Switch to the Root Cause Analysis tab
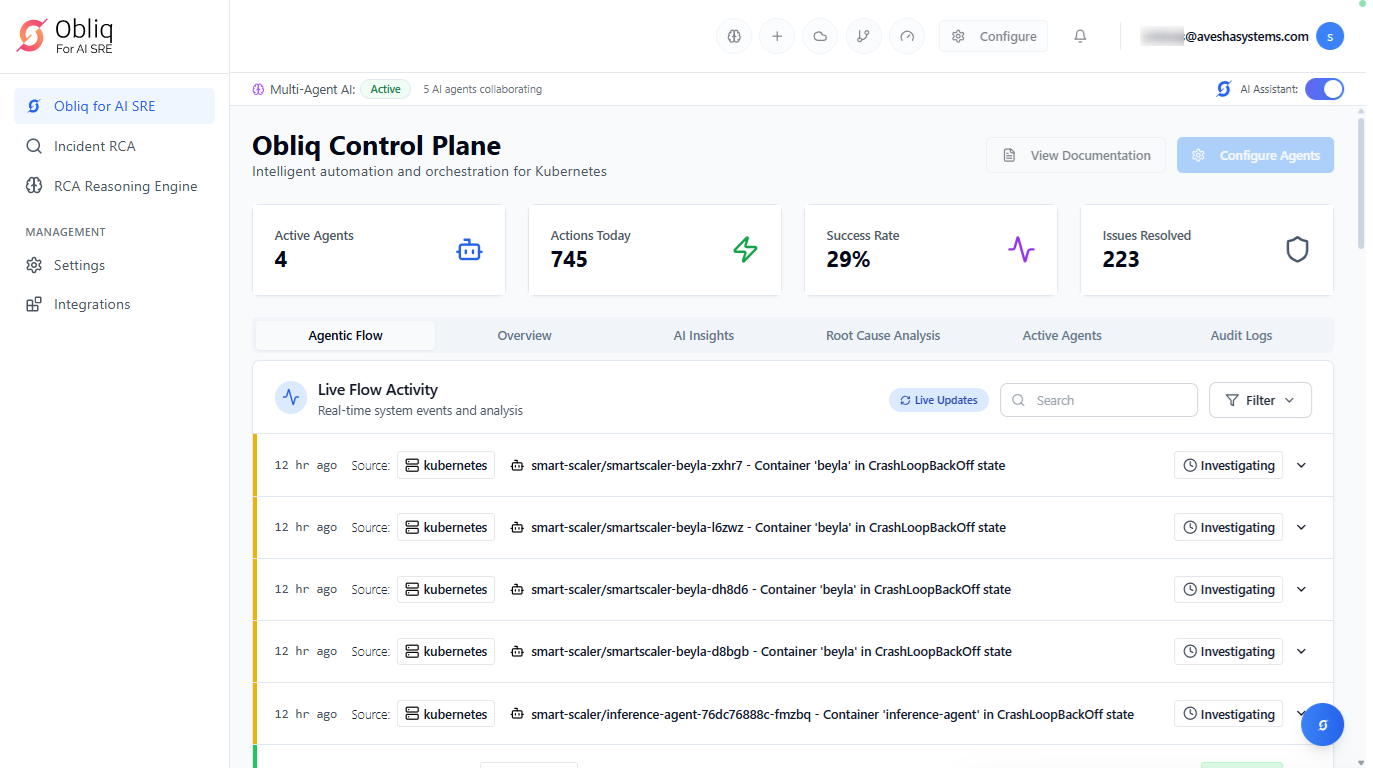This screenshot has height=780, width=1373. tap(882, 335)
